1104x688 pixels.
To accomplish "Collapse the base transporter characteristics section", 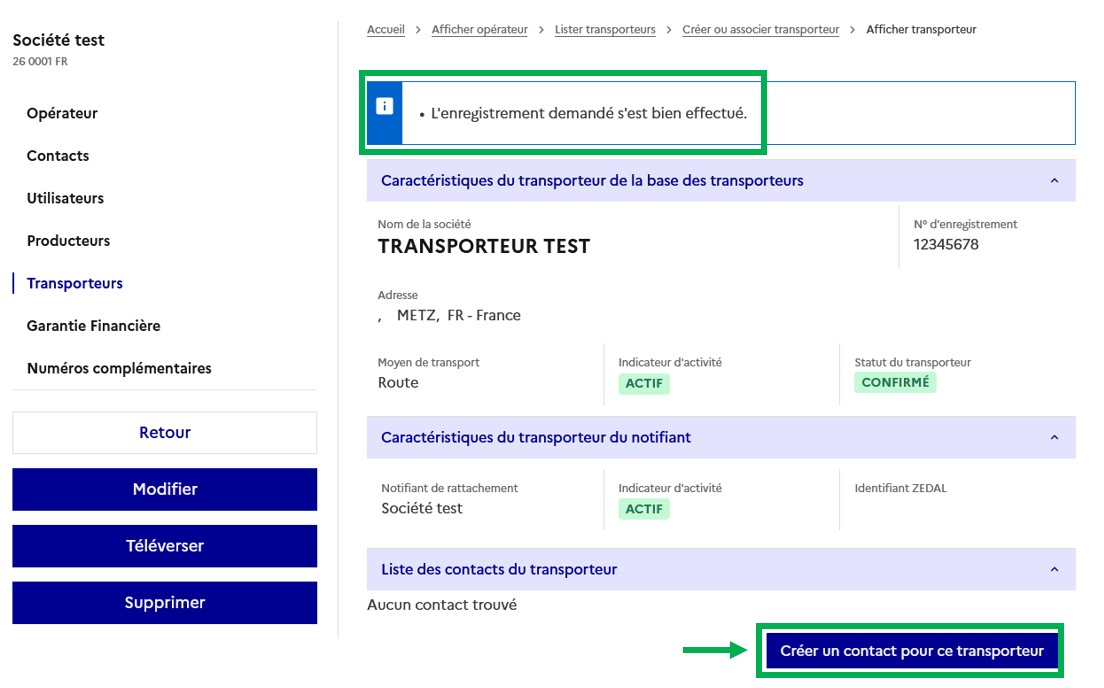I will coord(1053,181).
